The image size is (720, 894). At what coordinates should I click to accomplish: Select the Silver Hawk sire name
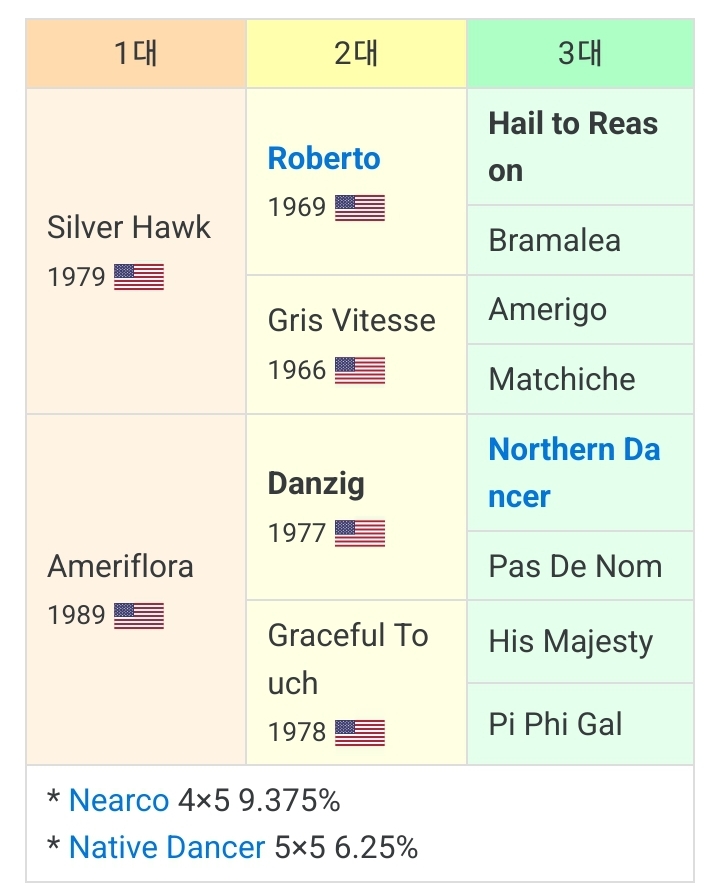(x=129, y=227)
